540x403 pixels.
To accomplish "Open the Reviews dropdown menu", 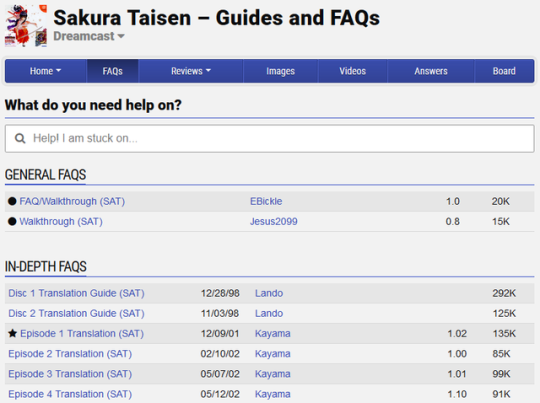I will [x=191, y=71].
